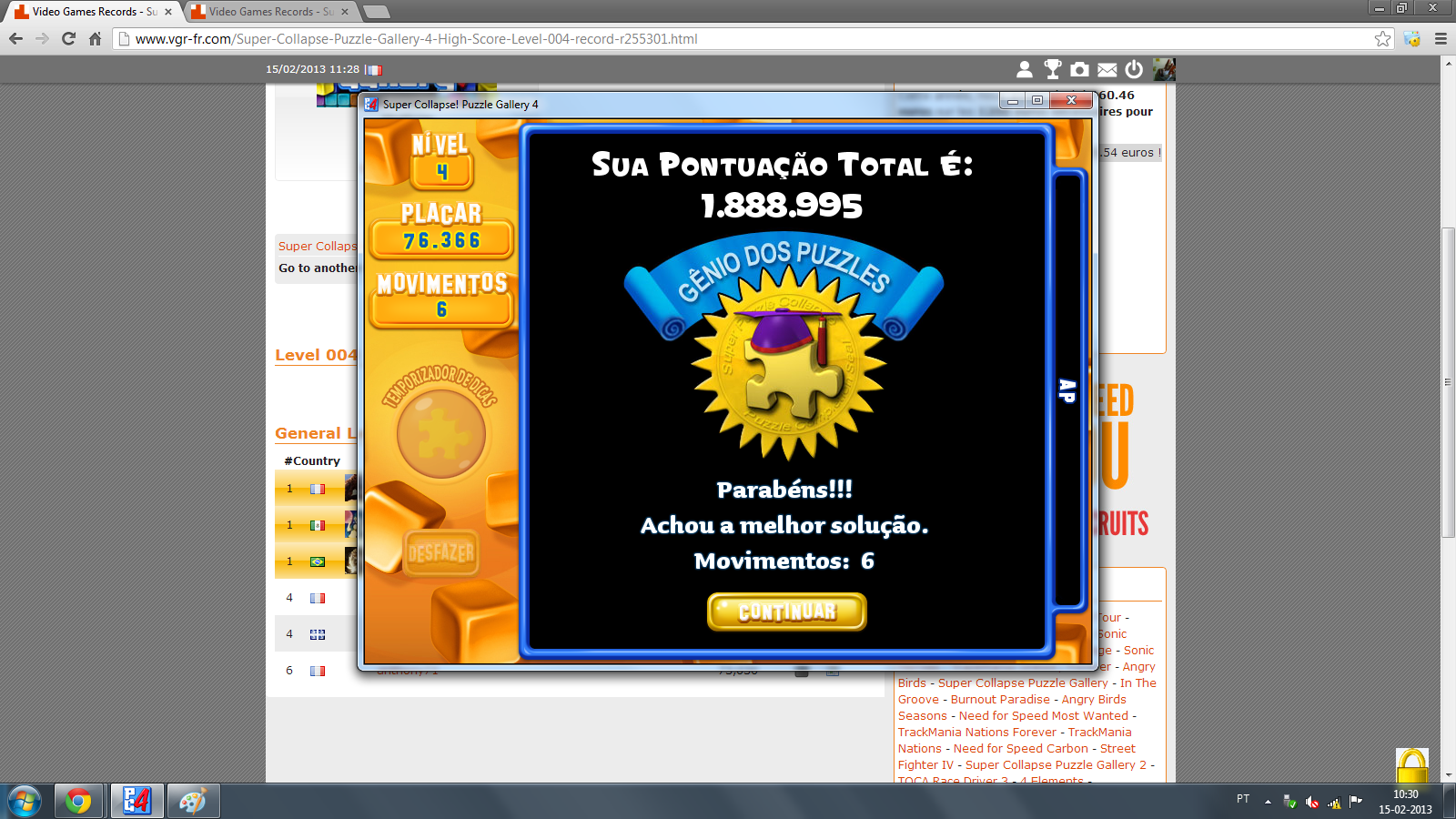Select the first Video Games Records tab
Screen dimensions: 1456x819
pyautogui.click(x=91, y=12)
